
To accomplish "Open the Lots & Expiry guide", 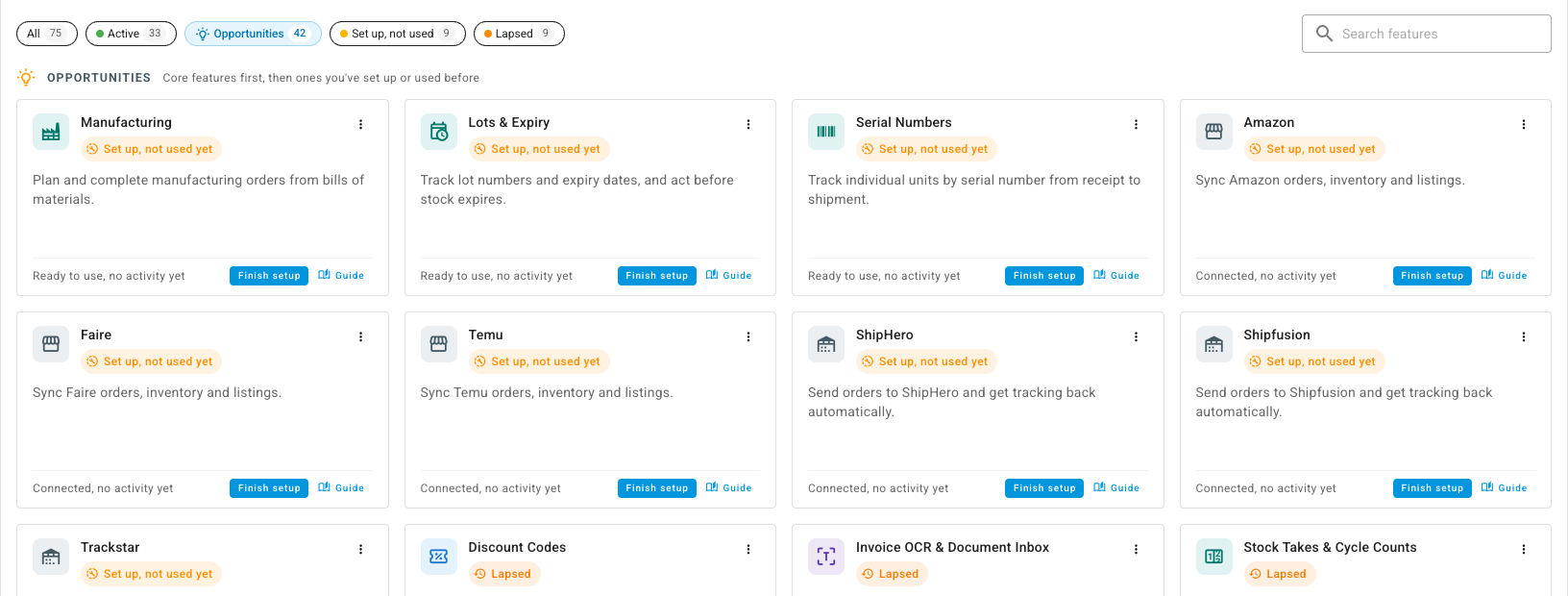I will [x=729, y=276].
